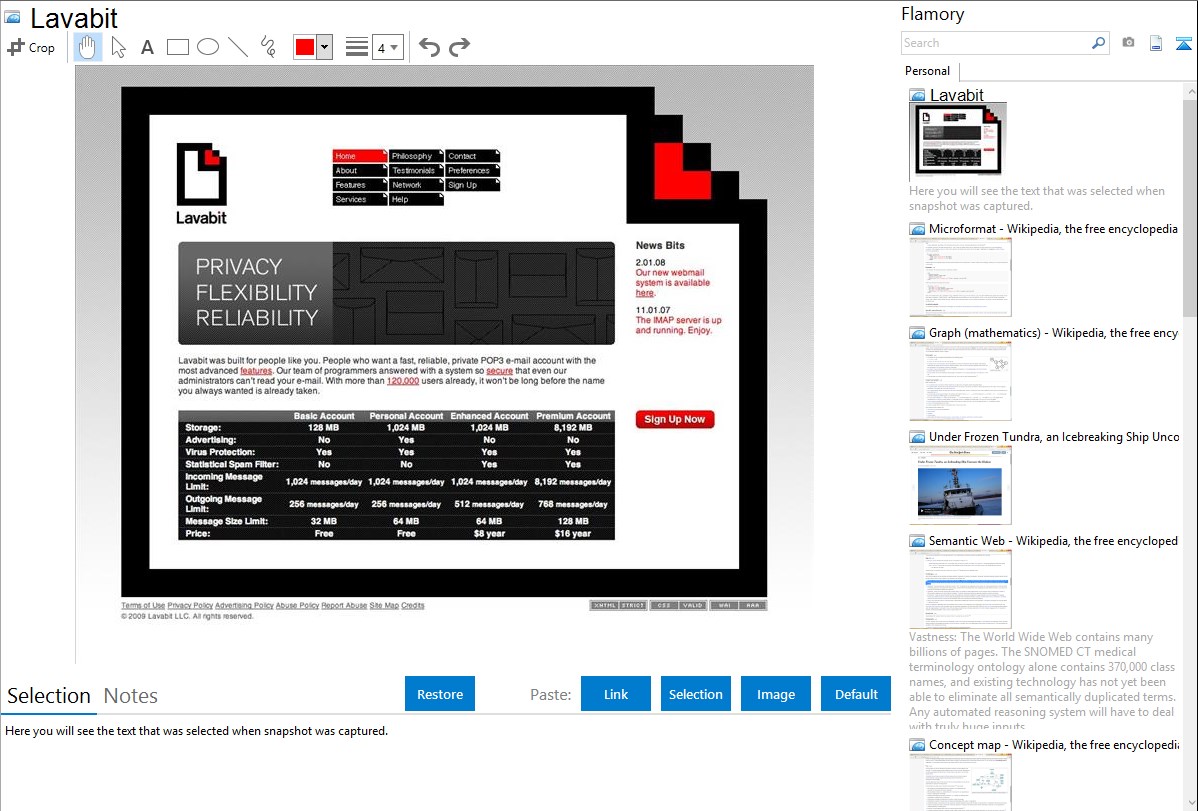
Task: Click the 'Vastness: The World Wide Web' description text
Action: coord(1043,681)
